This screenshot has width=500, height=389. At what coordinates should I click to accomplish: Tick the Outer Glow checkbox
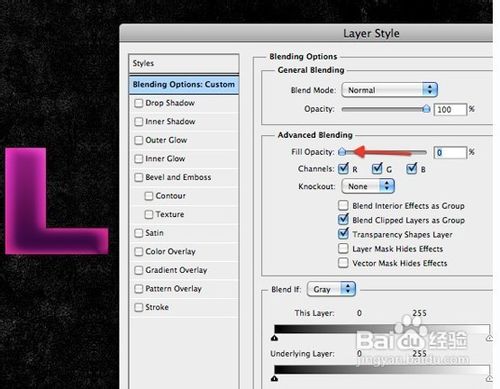pos(138,140)
